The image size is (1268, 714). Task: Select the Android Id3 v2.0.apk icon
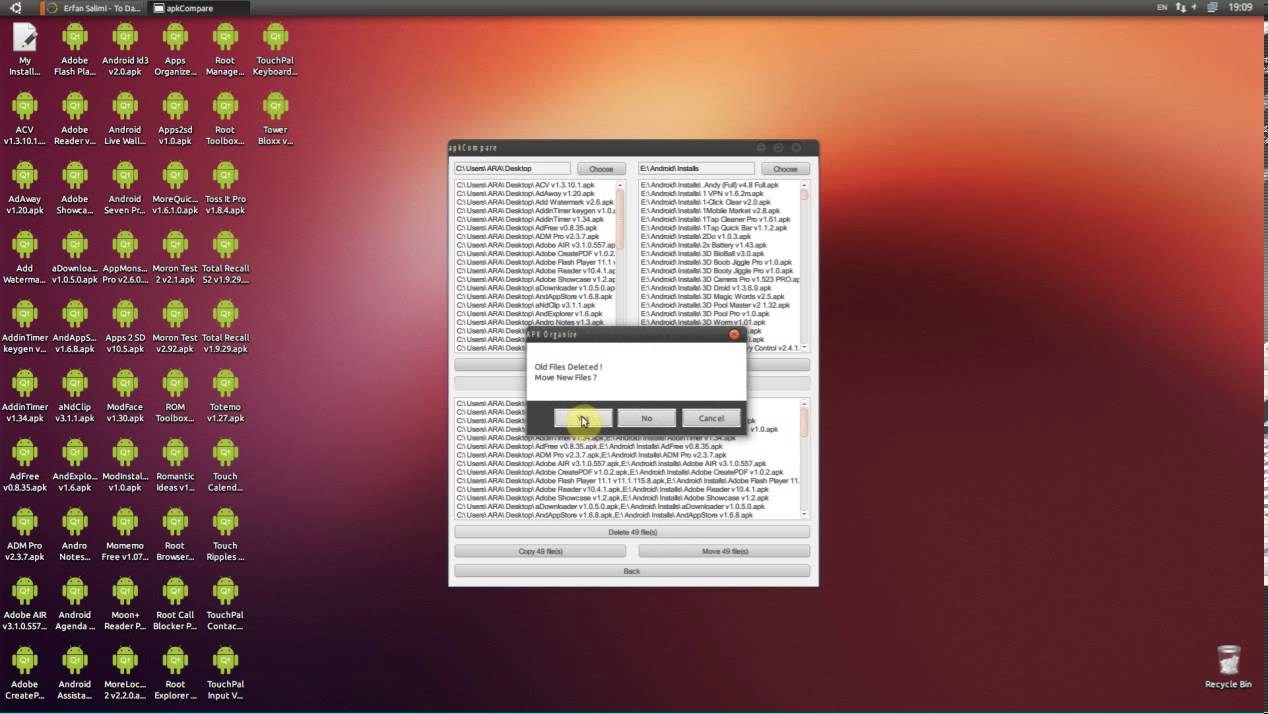click(125, 50)
